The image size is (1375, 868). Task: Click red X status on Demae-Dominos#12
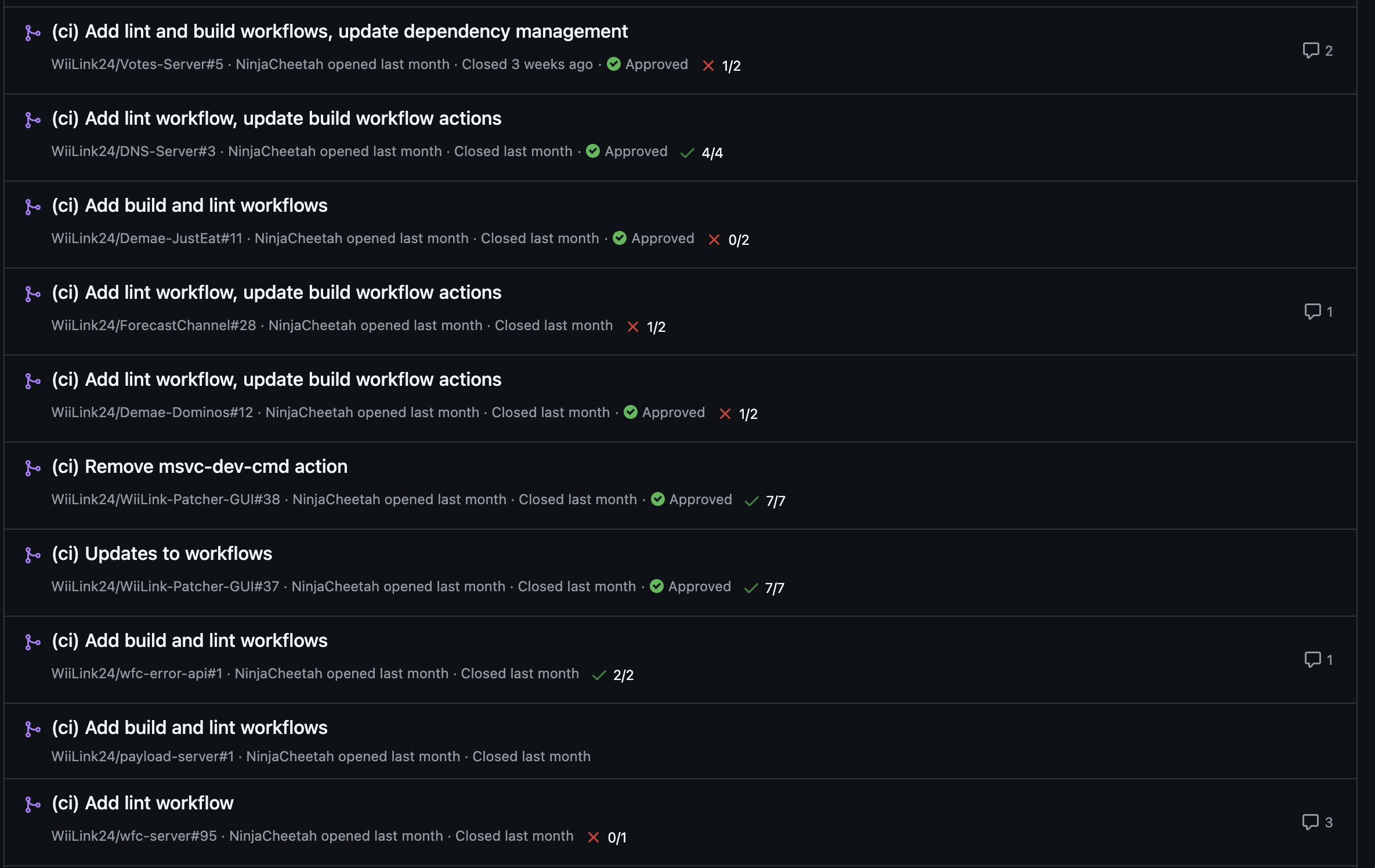point(725,414)
